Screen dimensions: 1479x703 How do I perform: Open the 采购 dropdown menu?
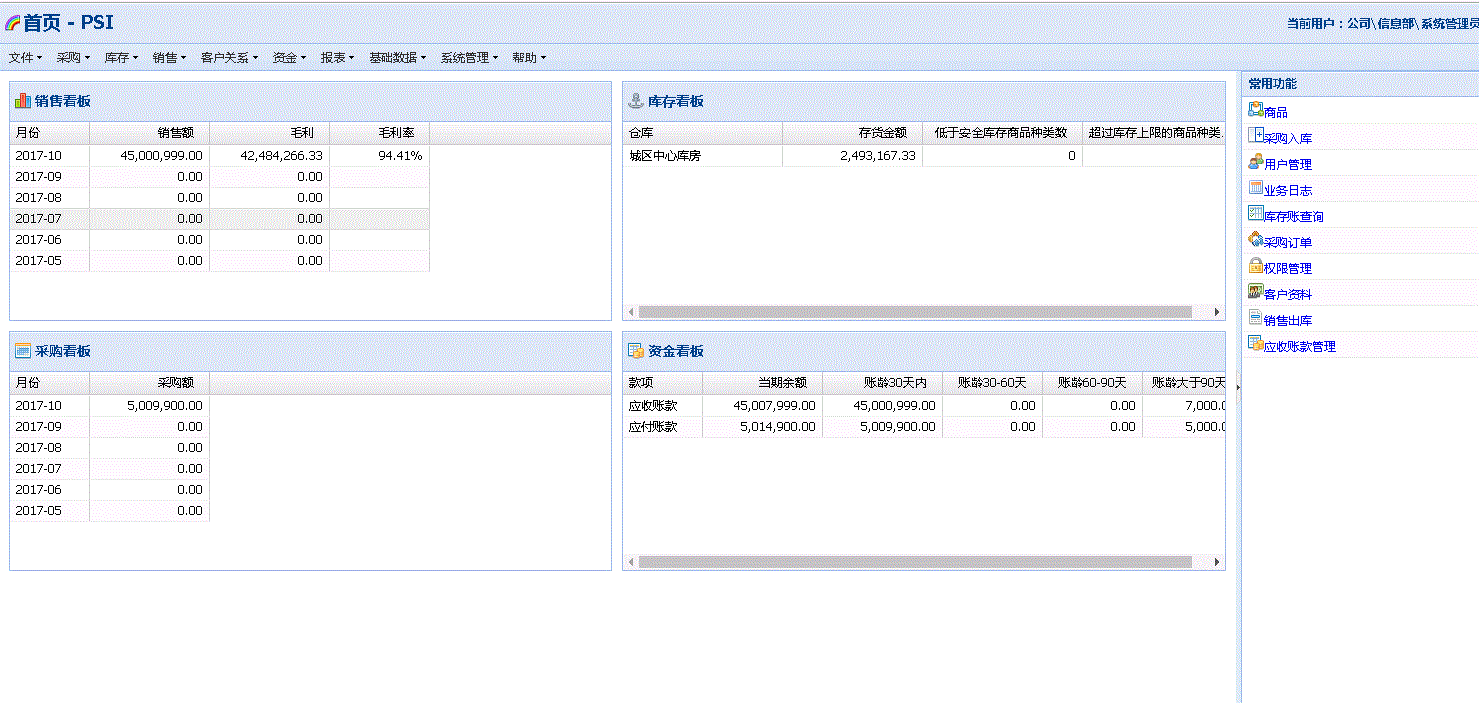[x=73, y=58]
